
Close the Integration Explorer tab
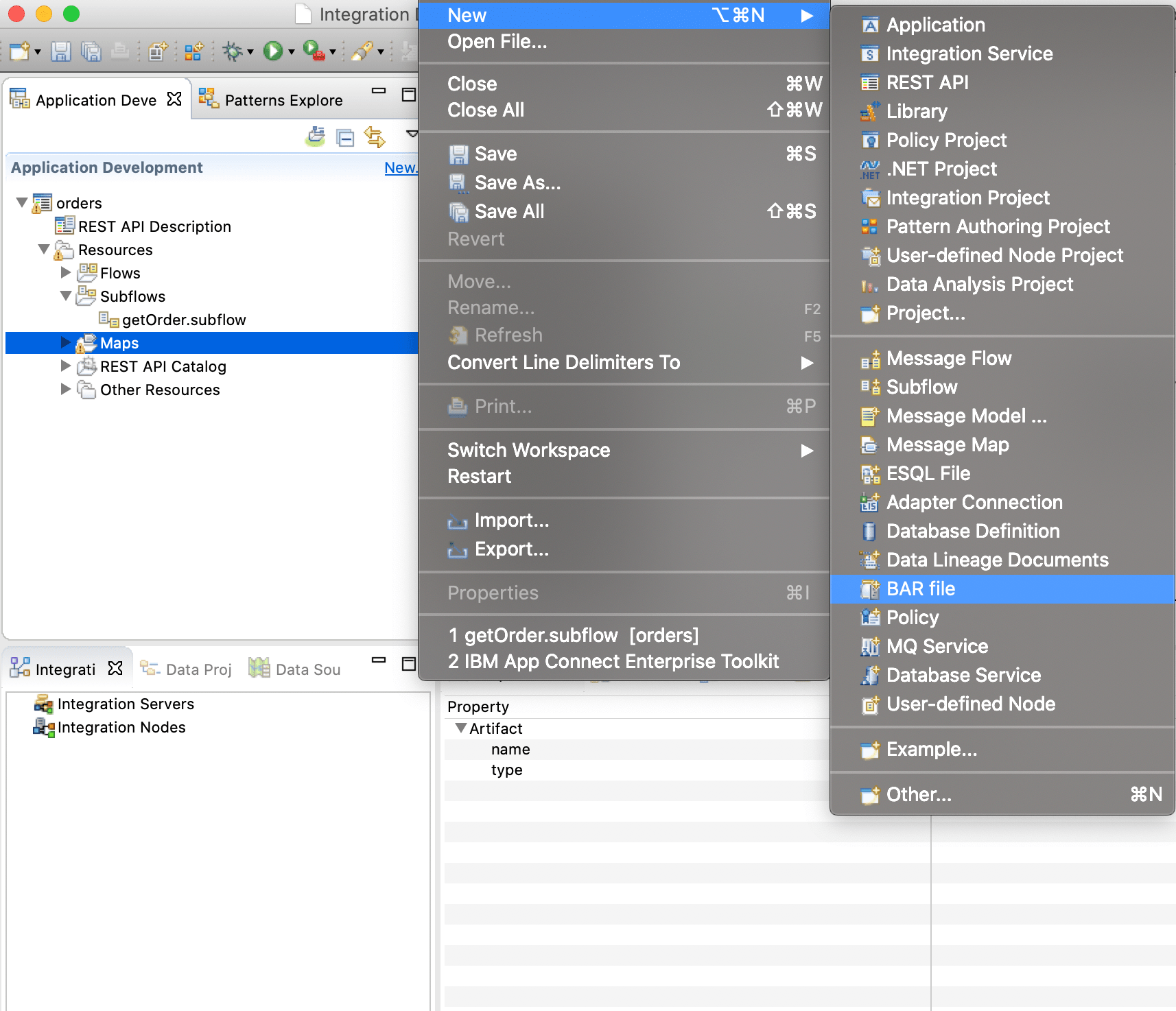pyautogui.click(x=115, y=668)
